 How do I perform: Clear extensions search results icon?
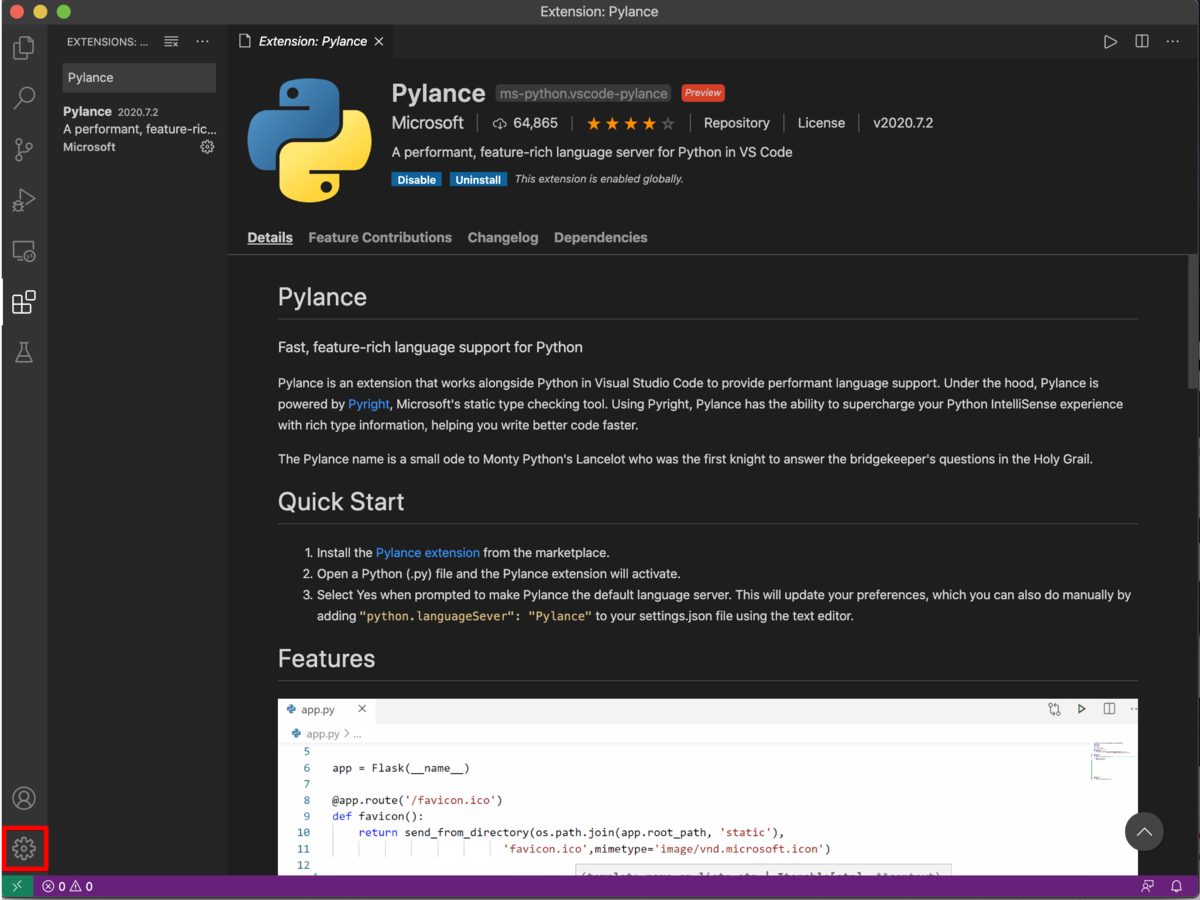(x=171, y=42)
